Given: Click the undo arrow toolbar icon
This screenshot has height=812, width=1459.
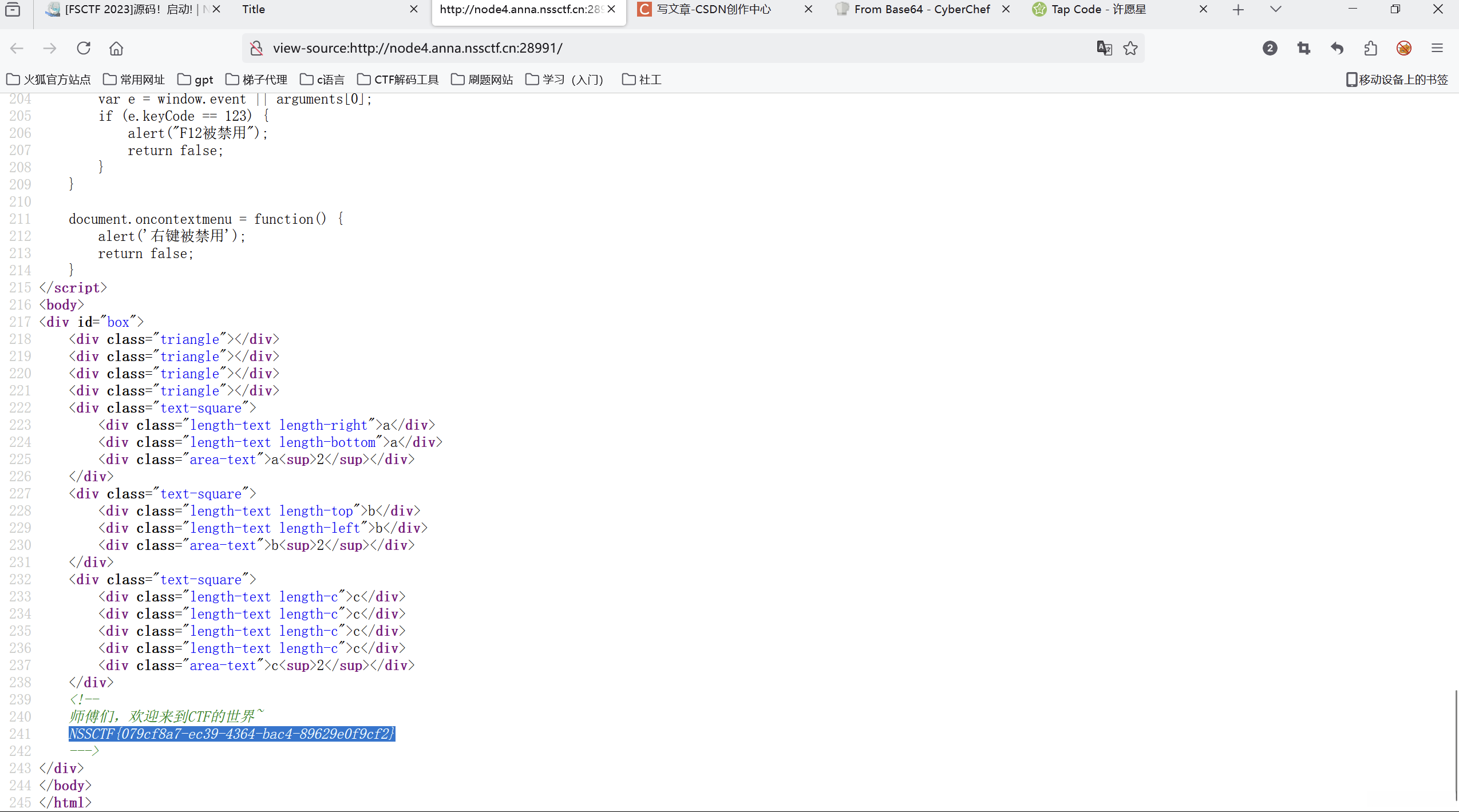Looking at the screenshot, I should tap(1337, 48).
